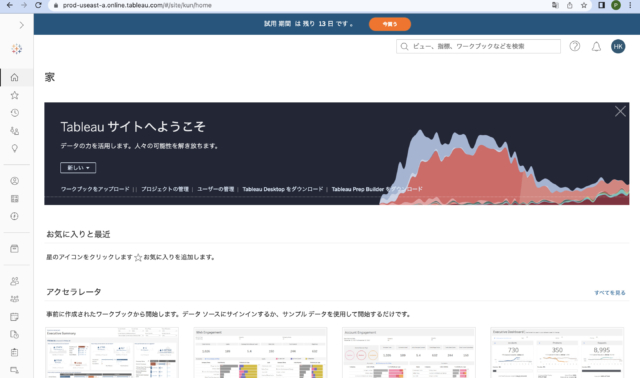640x378 pixels.
Task: Click the ワークブックをアップロード link
Action: tap(95, 189)
